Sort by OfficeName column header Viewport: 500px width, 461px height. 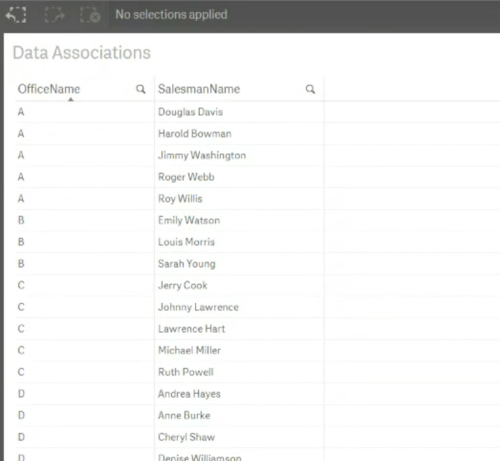(49, 89)
